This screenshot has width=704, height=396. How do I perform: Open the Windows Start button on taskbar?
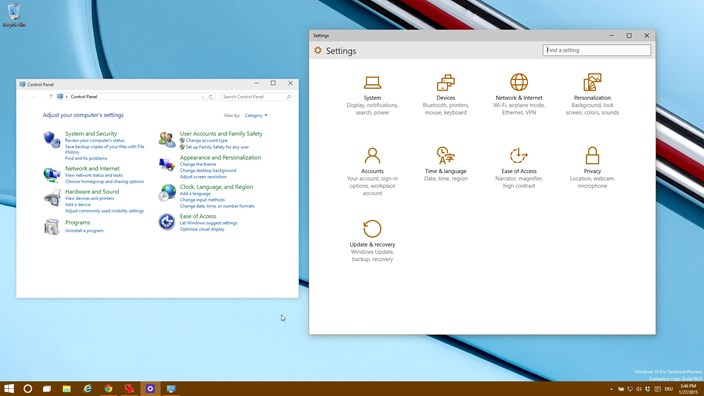(x=9, y=389)
